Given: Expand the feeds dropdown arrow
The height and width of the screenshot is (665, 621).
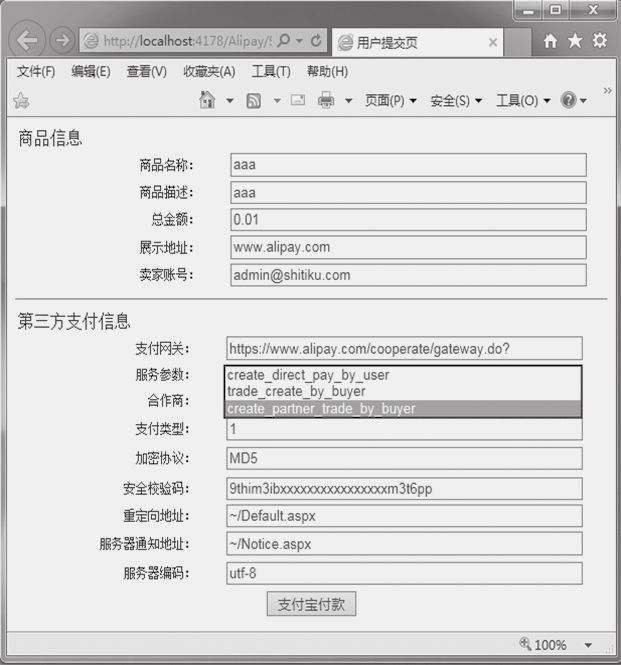Looking at the screenshot, I should 277,101.
